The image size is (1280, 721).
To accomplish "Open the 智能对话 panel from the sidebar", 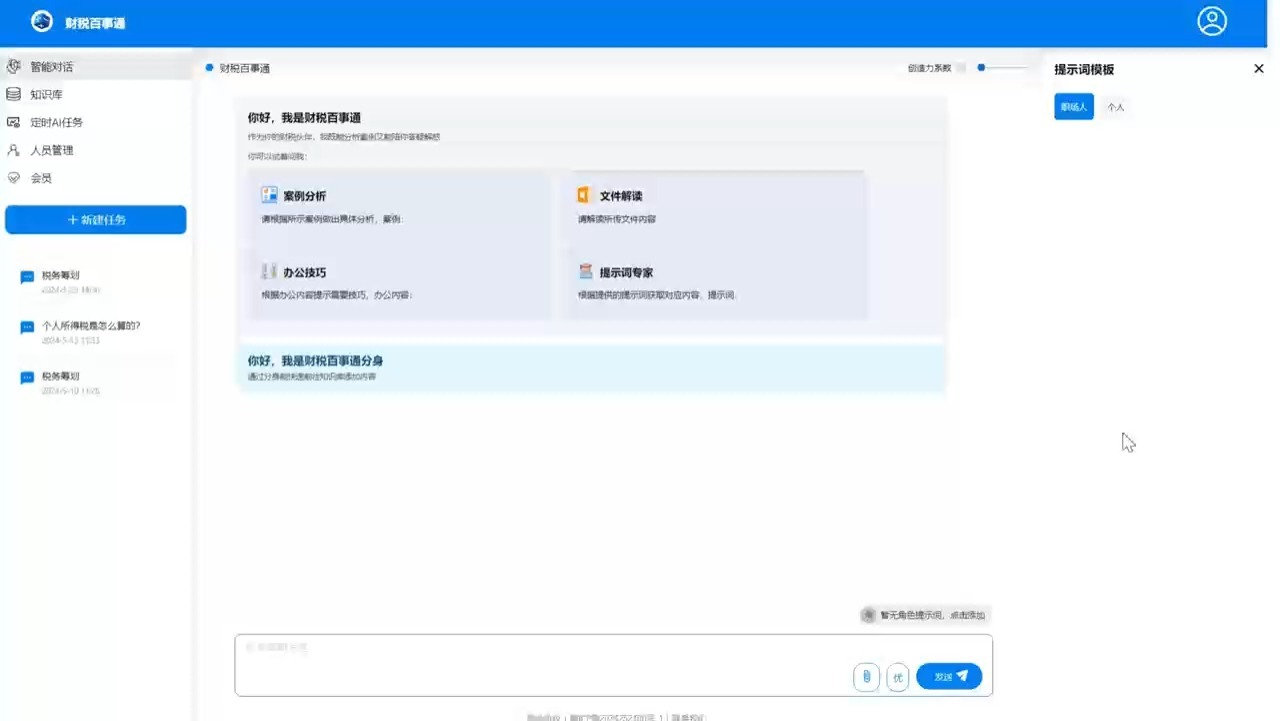I will [52, 66].
